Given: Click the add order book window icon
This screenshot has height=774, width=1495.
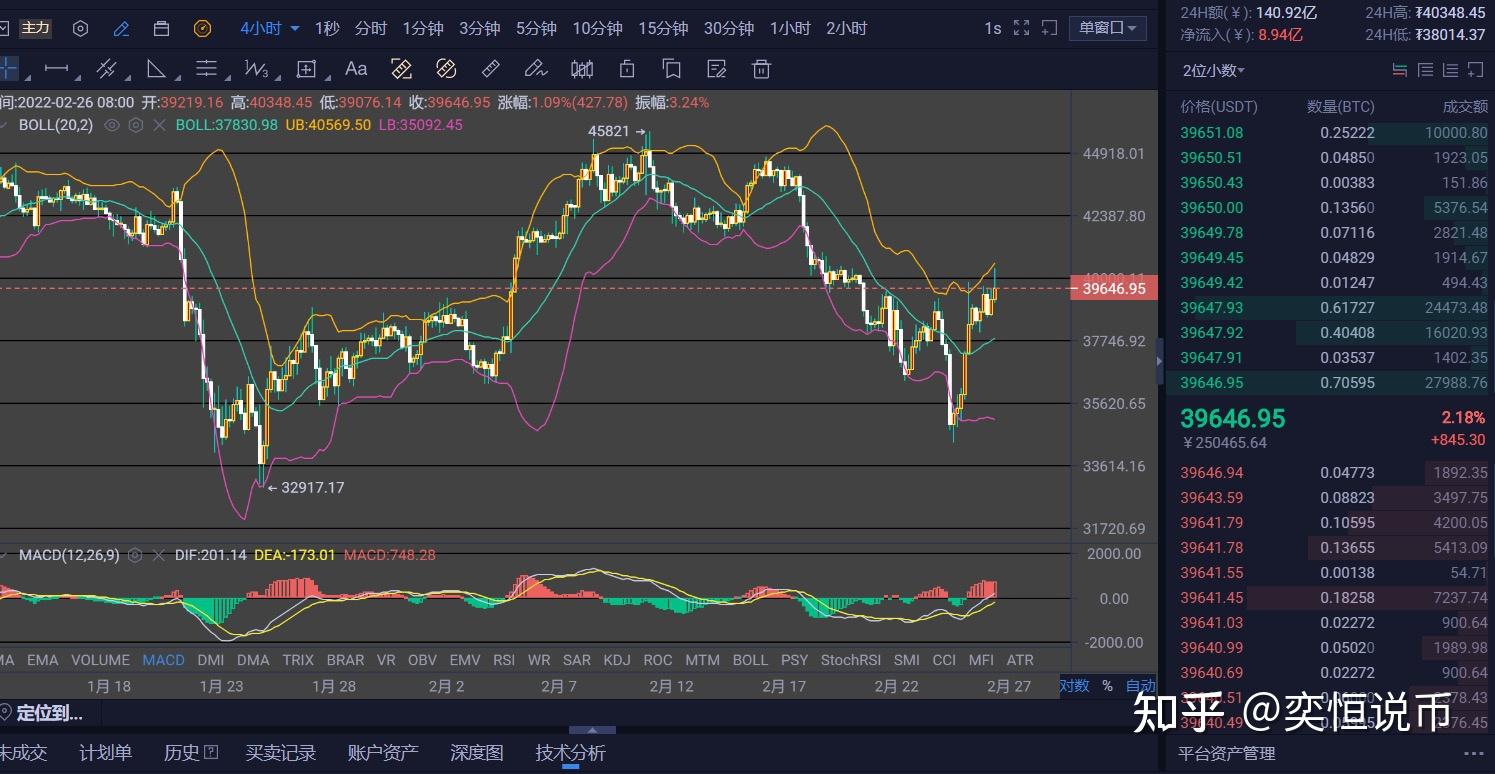Looking at the screenshot, I should [1475, 70].
